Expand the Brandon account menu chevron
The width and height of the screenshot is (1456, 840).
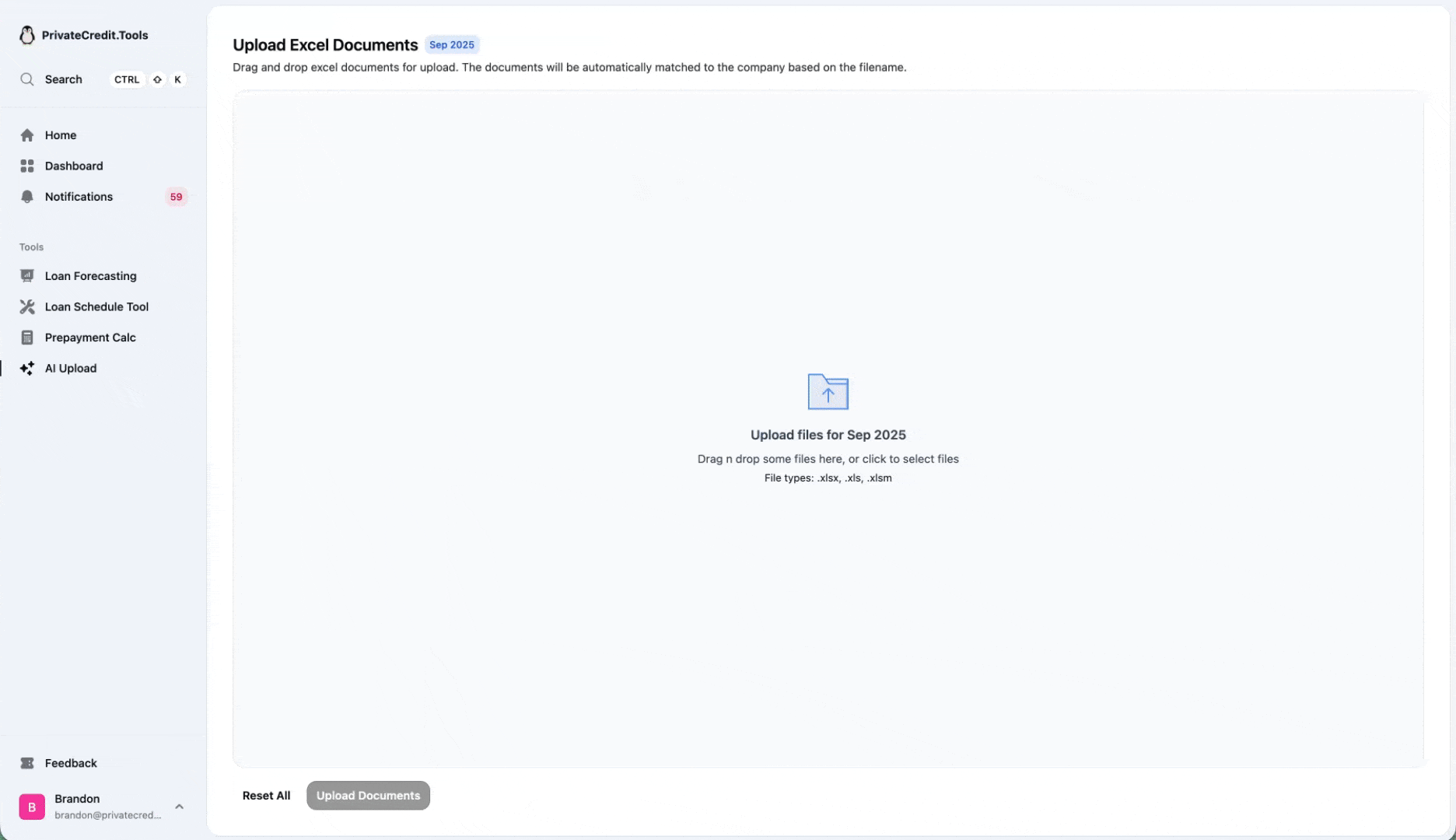click(x=179, y=807)
